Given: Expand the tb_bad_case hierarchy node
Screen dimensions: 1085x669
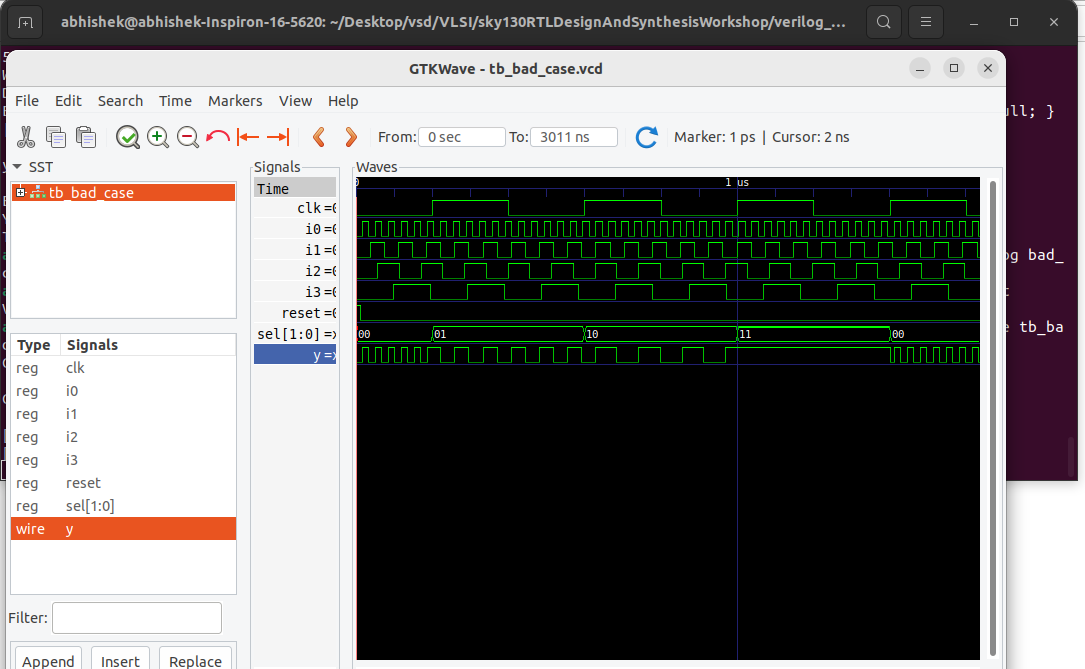Looking at the screenshot, I should point(18,192).
